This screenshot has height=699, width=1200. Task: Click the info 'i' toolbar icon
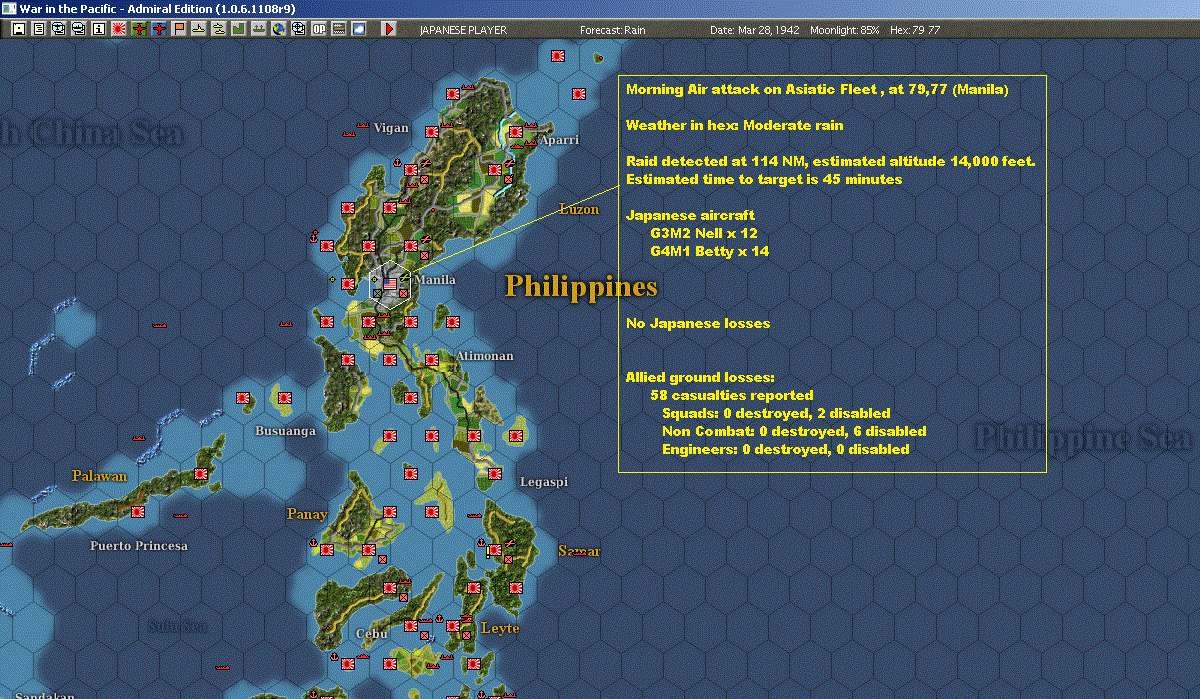point(98,29)
